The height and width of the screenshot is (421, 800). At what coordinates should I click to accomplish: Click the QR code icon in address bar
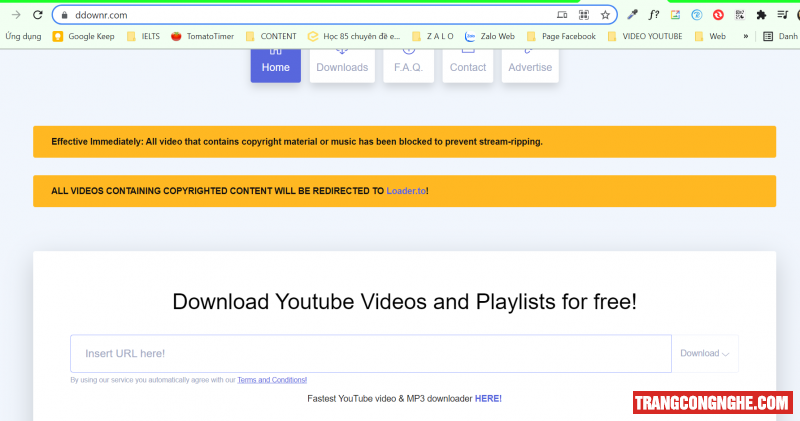584,15
